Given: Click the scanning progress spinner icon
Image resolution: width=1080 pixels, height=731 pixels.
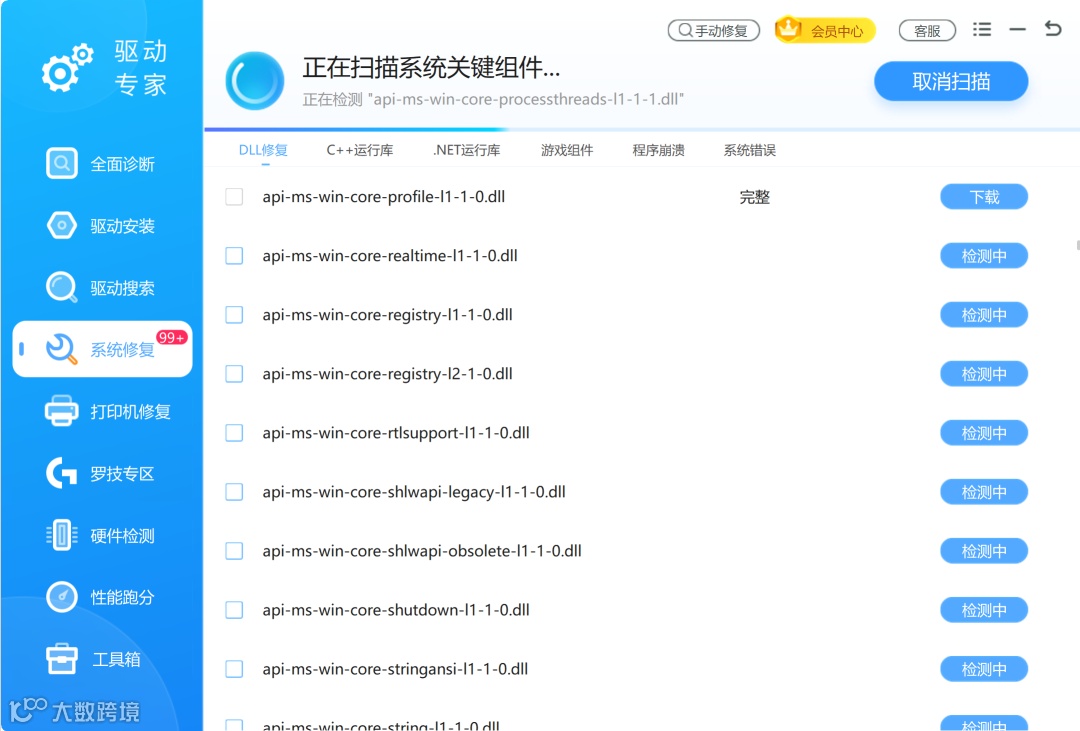Looking at the screenshot, I should click(x=254, y=81).
